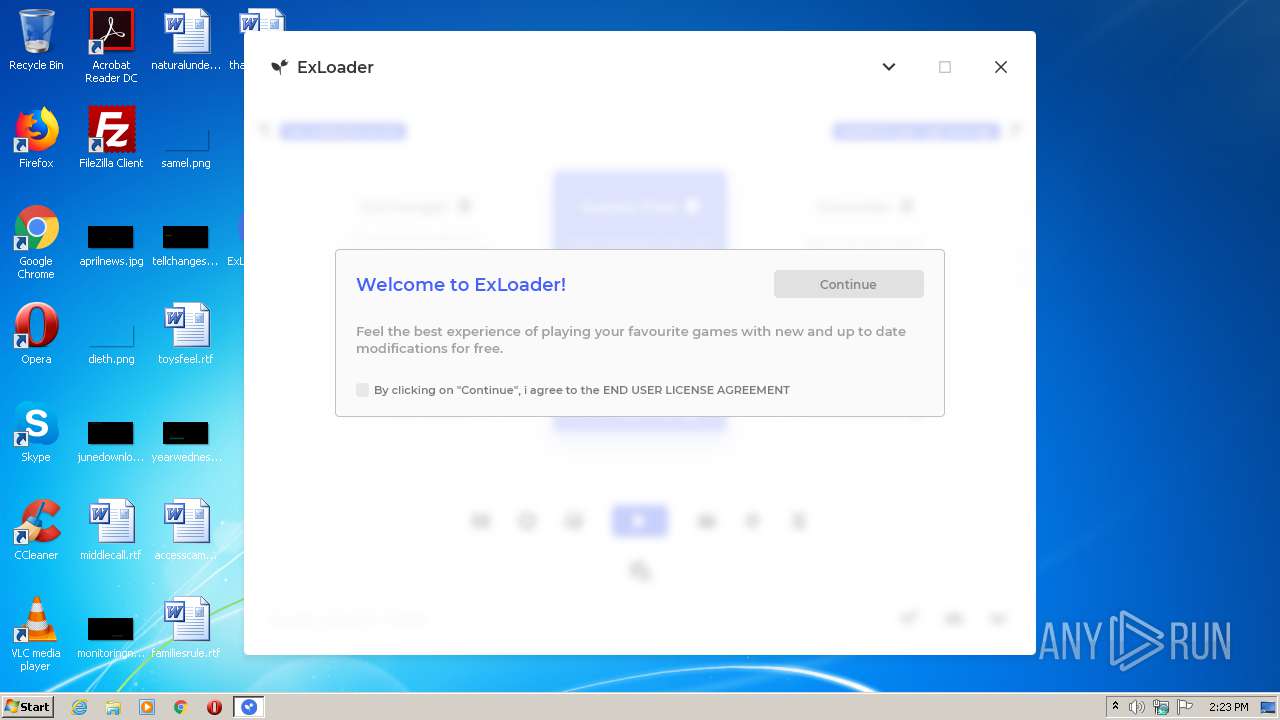Select Firefox desktop shortcut
Viewport: 1280px width, 720px height.
point(36,138)
